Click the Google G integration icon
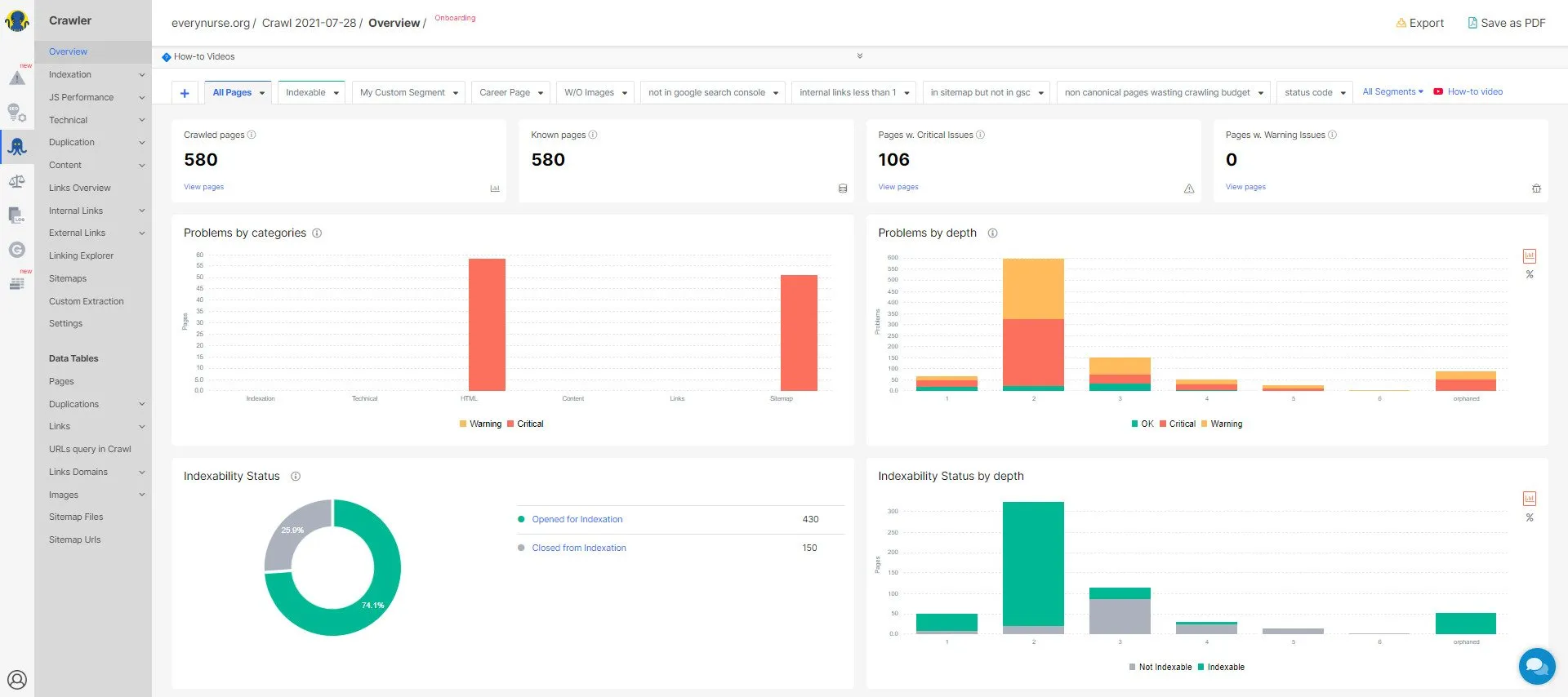The image size is (1568, 697). click(16, 250)
